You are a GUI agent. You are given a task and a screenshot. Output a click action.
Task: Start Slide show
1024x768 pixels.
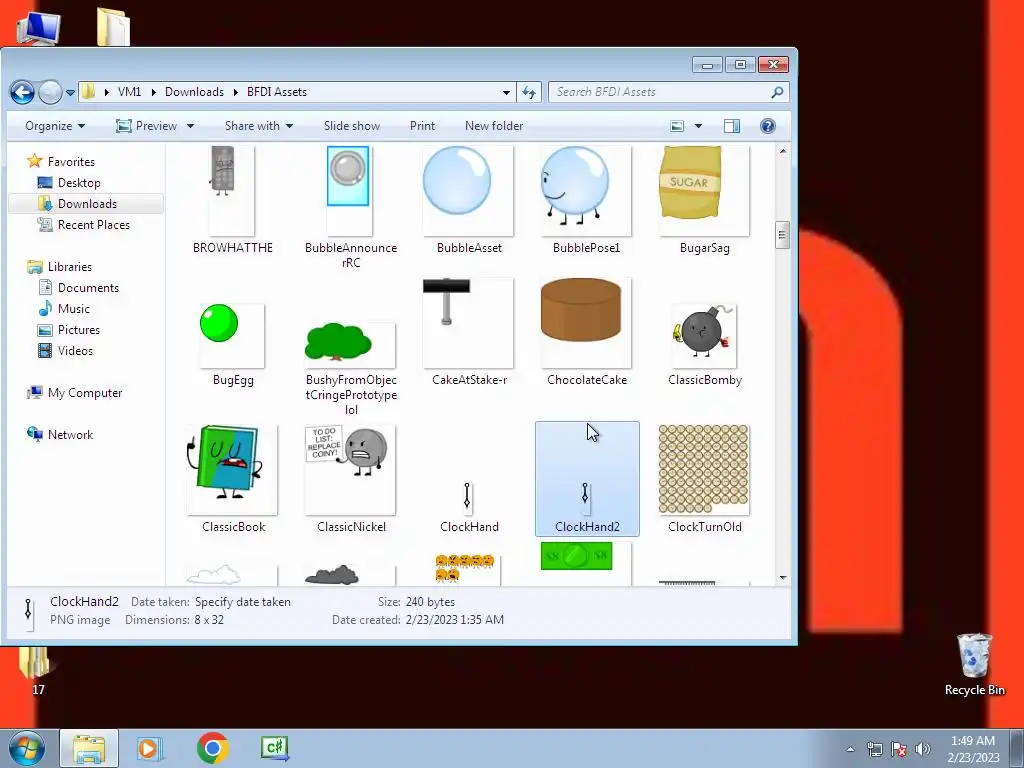point(352,126)
